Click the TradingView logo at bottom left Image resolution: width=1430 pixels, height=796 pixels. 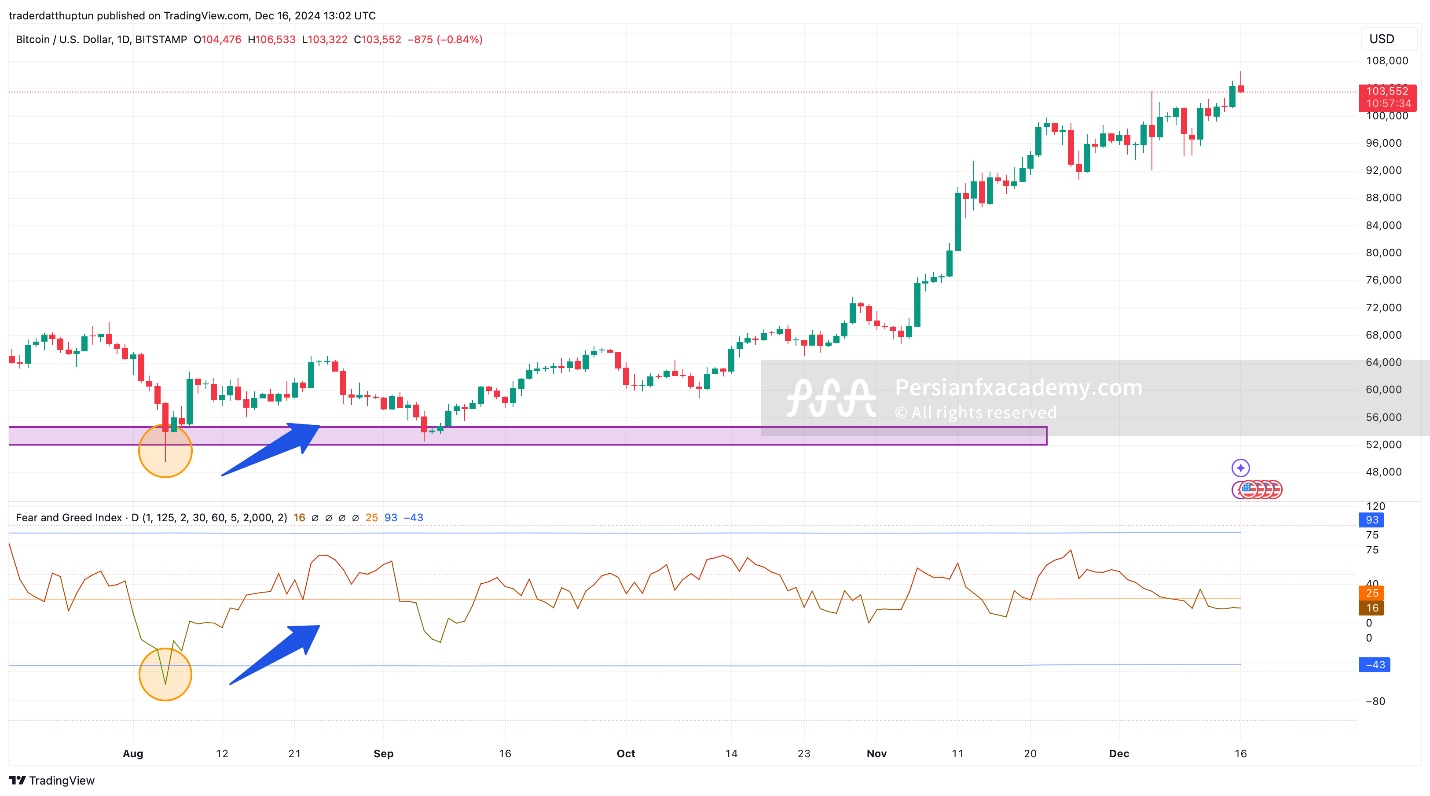(x=52, y=780)
